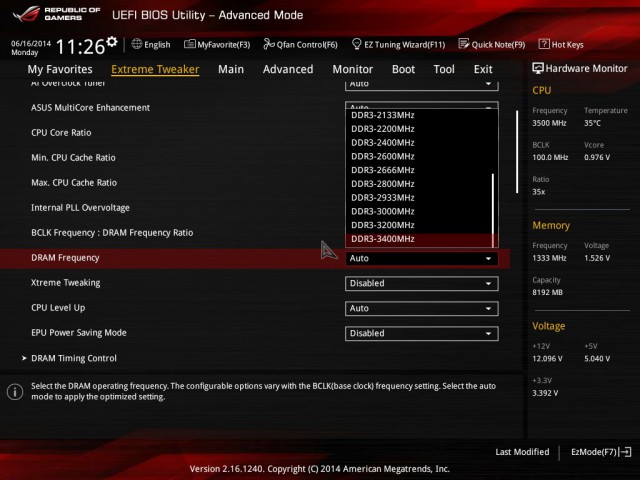Select DDR3-3200MHz frequency
Image resolution: width=640 pixels, height=480 pixels.
click(x=418, y=225)
